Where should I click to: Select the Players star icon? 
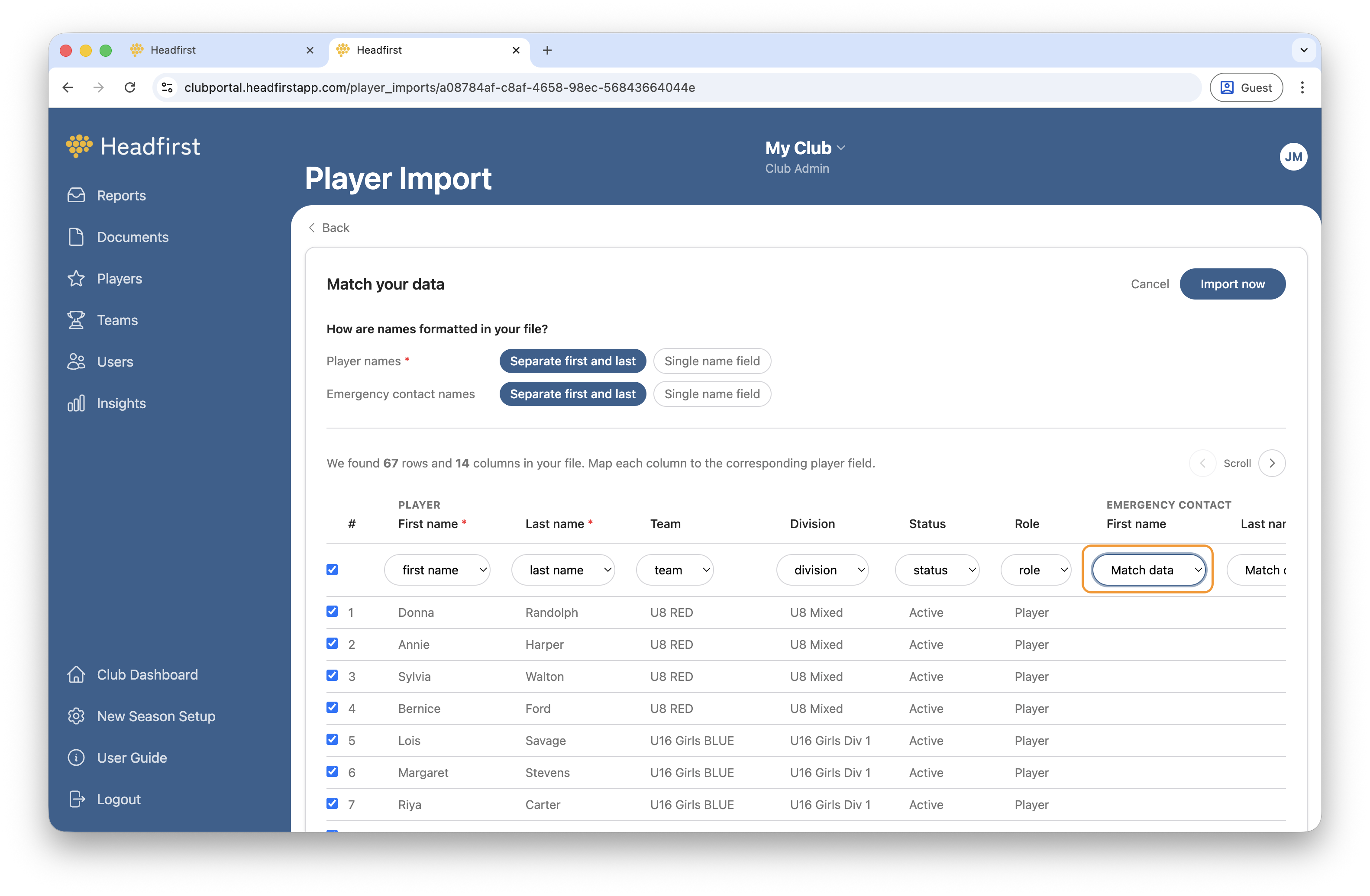[76, 278]
